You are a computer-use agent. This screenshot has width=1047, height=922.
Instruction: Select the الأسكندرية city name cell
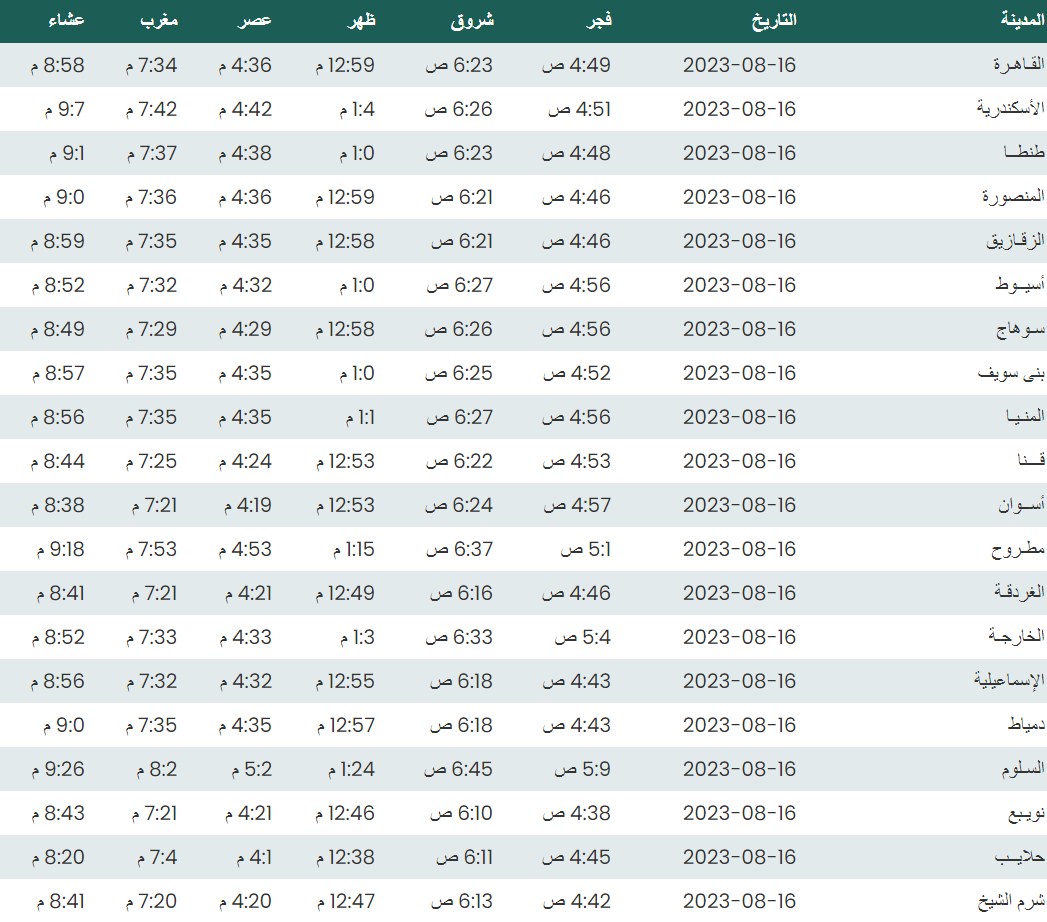coord(1010,109)
